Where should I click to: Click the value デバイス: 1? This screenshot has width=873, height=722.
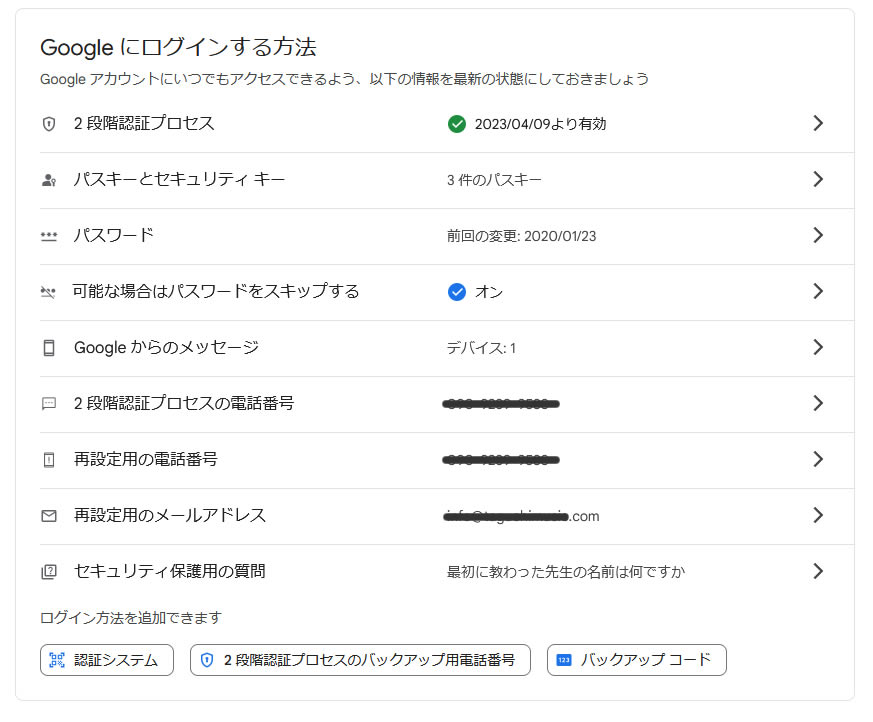pos(482,348)
